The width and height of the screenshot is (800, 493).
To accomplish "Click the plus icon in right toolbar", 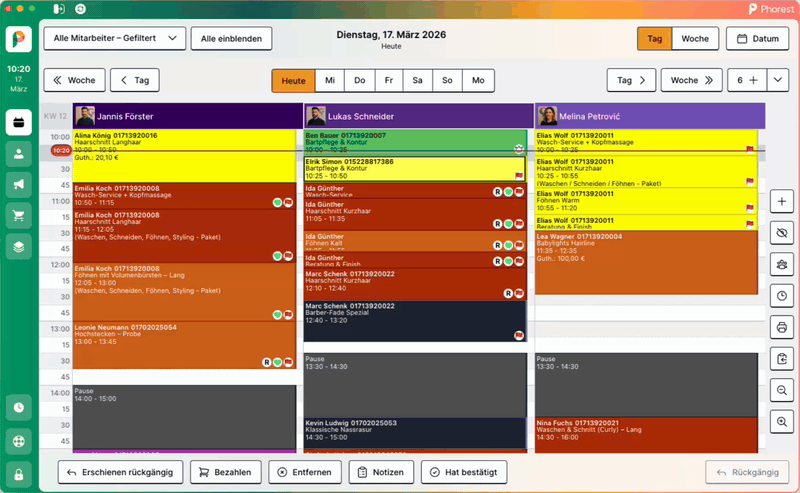I will 782,201.
